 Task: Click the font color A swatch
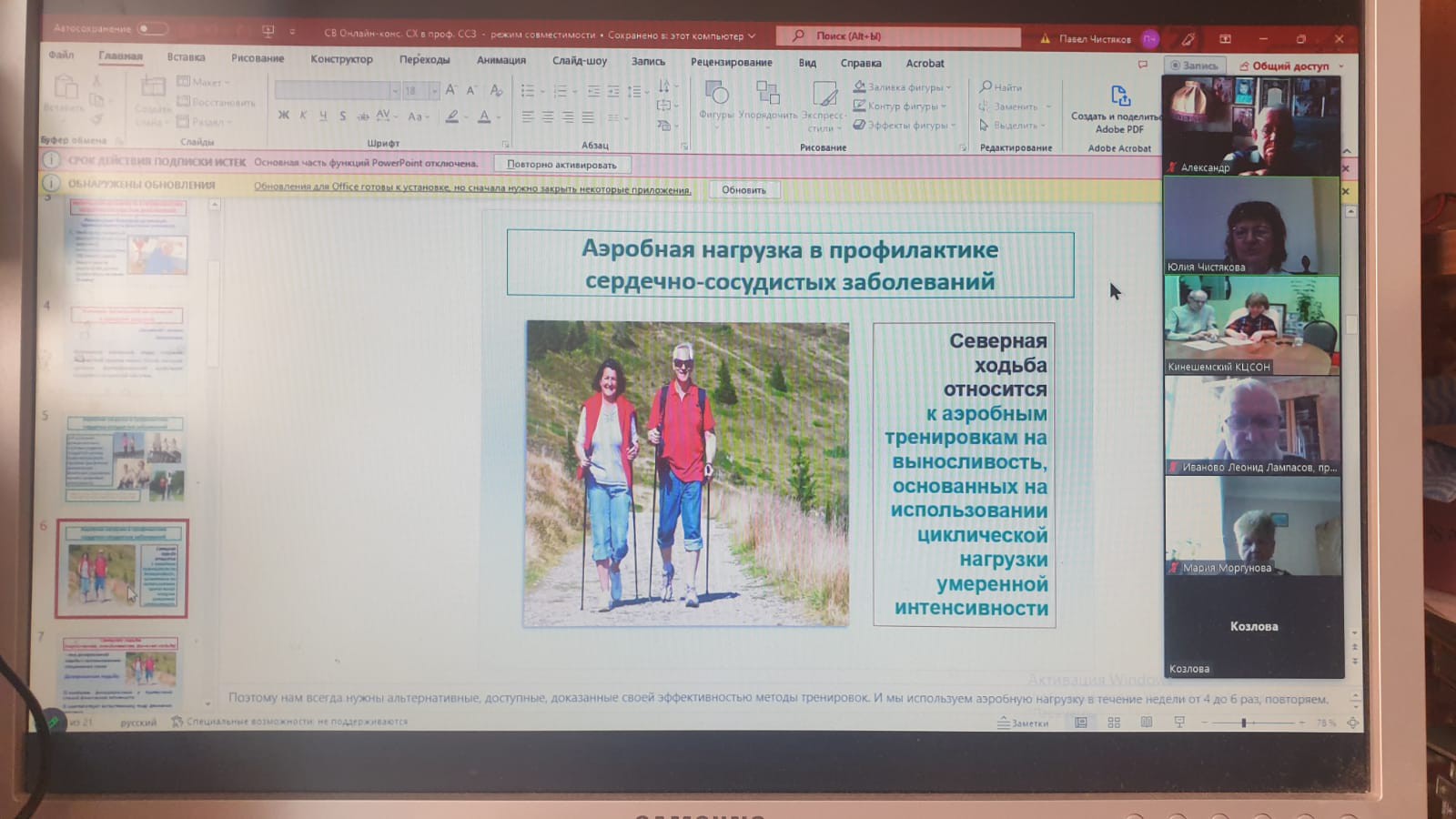pyautogui.click(x=484, y=116)
